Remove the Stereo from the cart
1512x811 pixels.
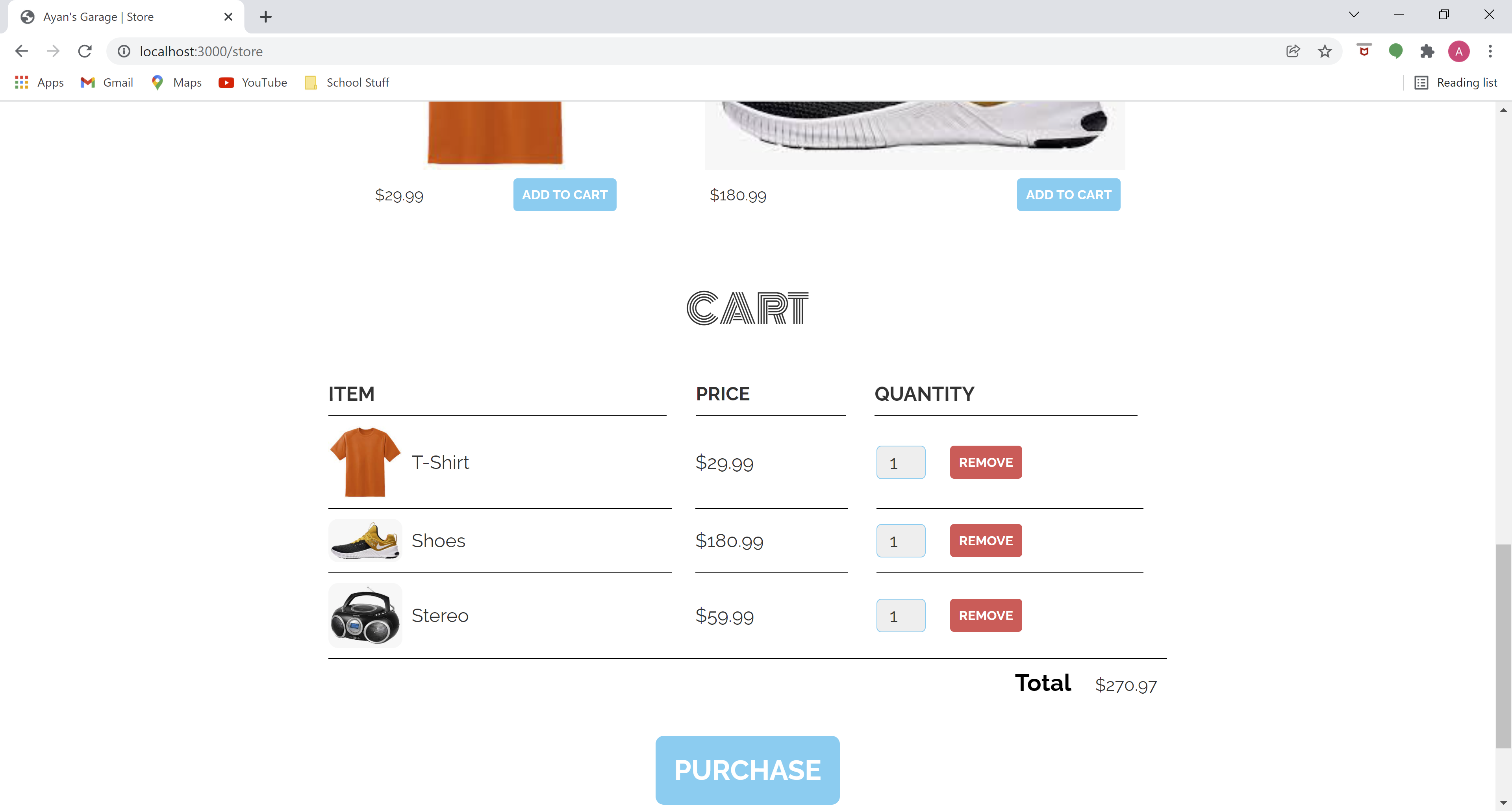point(986,615)
